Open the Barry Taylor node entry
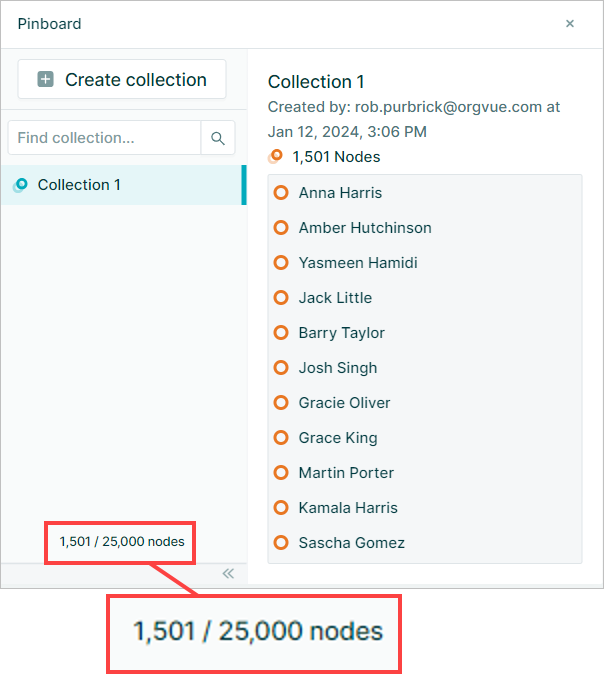Viewport: 604px width, 674px height. (342, 333)
